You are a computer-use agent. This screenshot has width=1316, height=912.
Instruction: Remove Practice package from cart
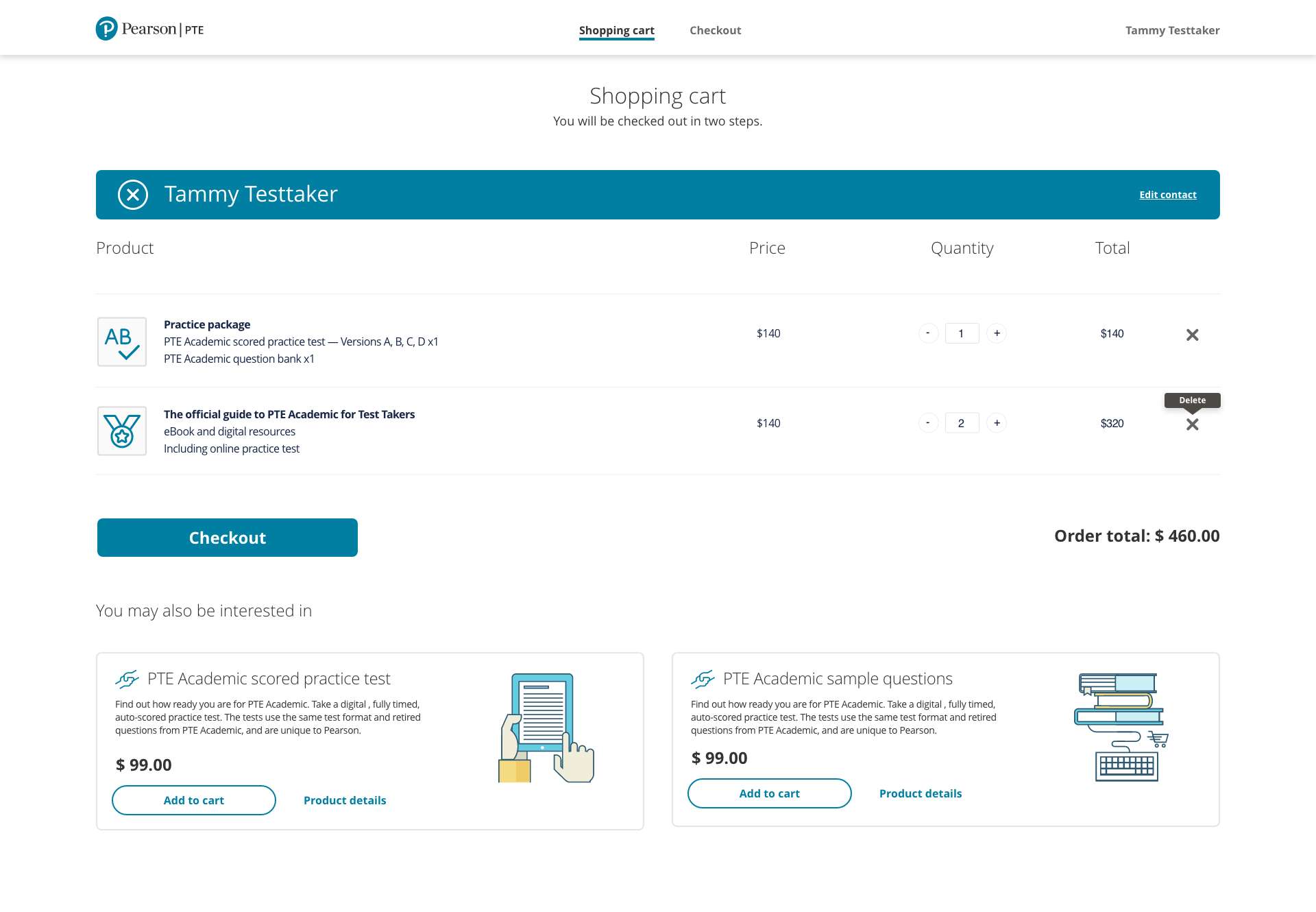(x=1192, y=335)
